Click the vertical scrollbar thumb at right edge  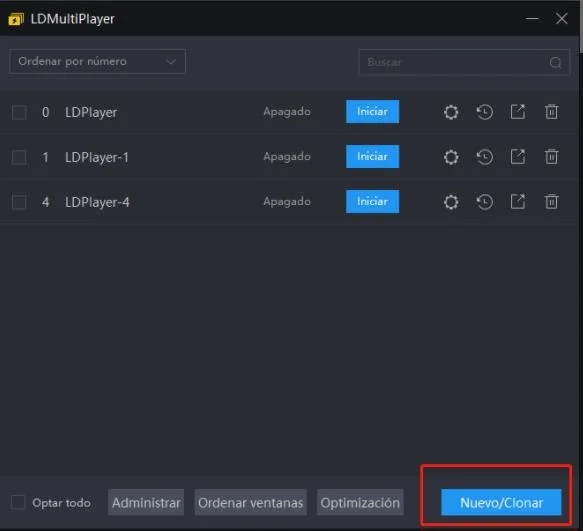(x=581, y=26)
